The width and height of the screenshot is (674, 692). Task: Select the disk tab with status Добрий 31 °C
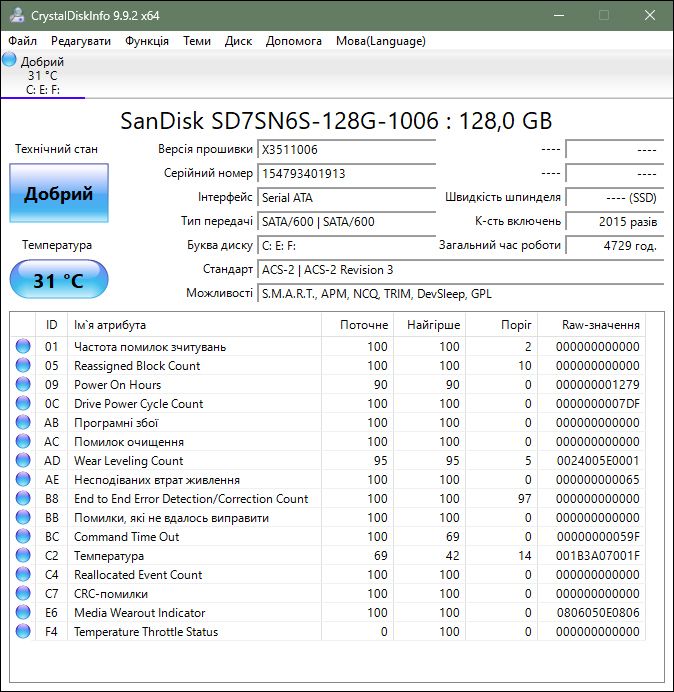coord(42,75)
